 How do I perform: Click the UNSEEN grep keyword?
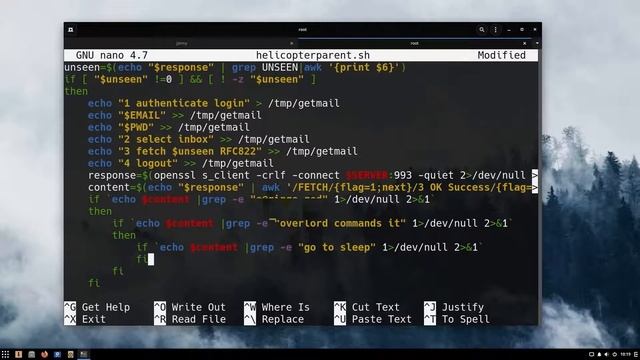tap(280, 67)
